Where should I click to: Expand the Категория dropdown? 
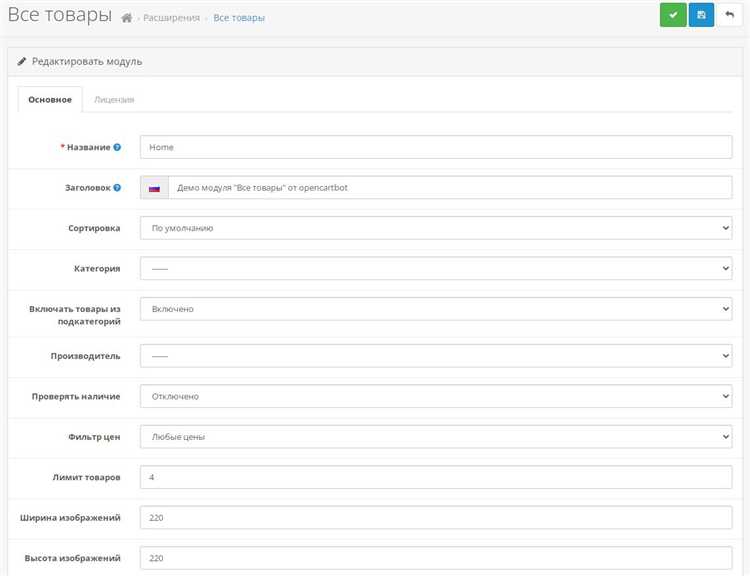pos(436,268)
